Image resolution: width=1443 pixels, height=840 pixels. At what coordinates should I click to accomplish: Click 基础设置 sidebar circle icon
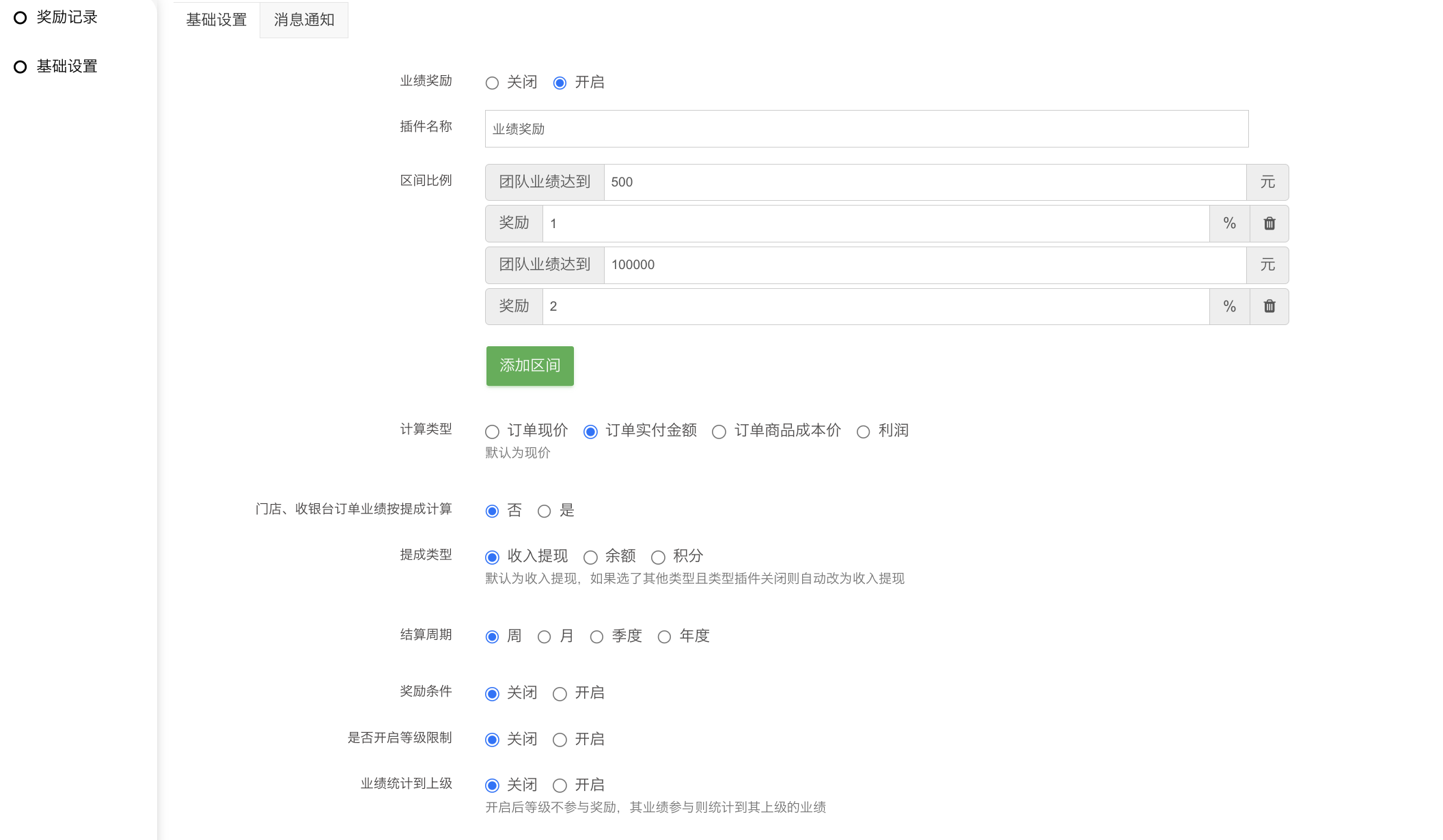[20, 67]
